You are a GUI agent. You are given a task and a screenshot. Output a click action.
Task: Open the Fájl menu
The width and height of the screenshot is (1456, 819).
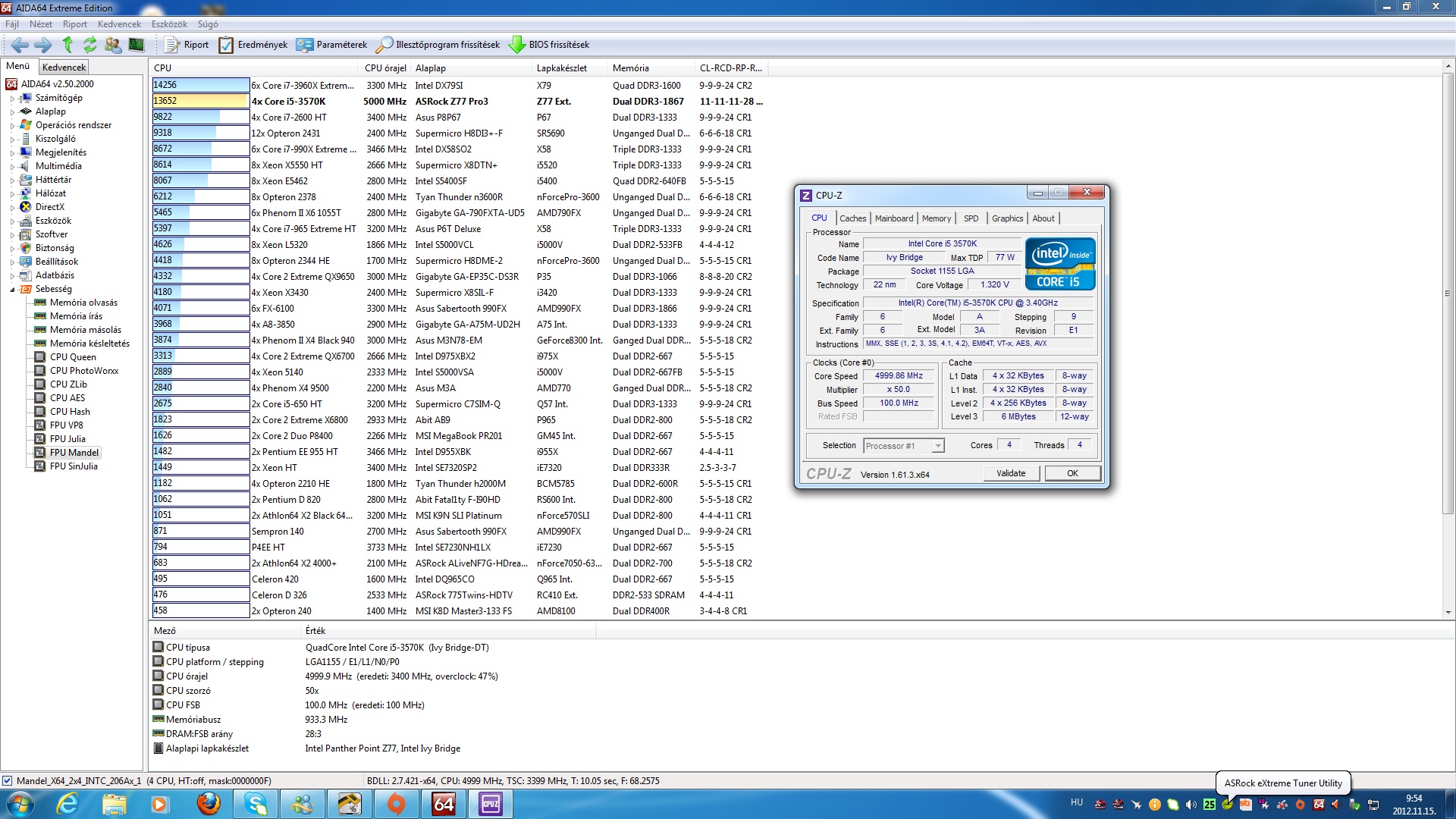[12, 24]
